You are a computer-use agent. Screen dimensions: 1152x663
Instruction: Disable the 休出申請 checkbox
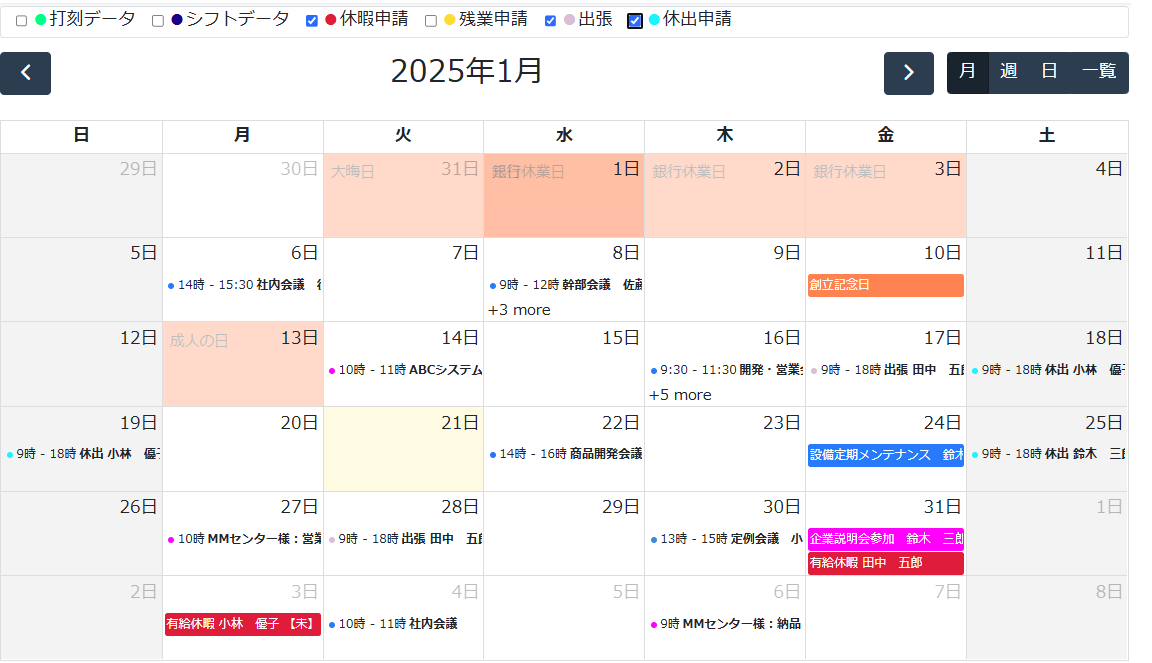pyautogui.click(x=635, y=21)
